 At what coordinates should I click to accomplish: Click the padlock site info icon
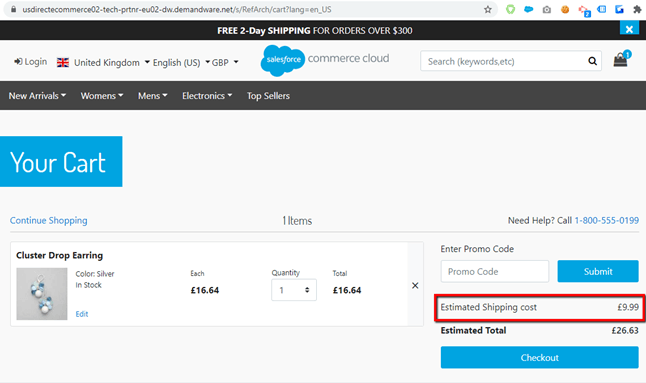(x=14, y=9)
